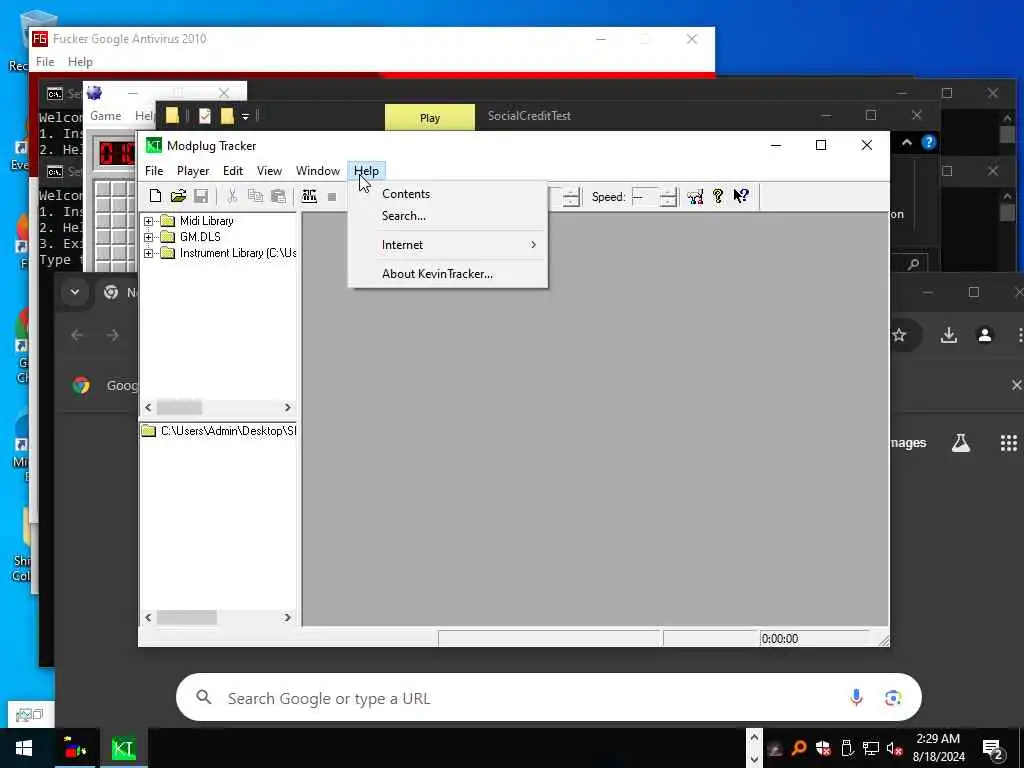This screenshot has width=1024, height=768.
Task: Choose Contents from the Help menu
Action: coord(447,194)
